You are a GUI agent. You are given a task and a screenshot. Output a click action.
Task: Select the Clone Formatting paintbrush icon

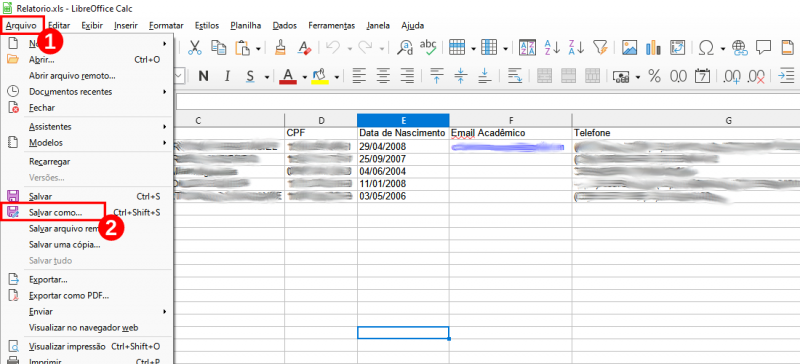coord(280,47)
